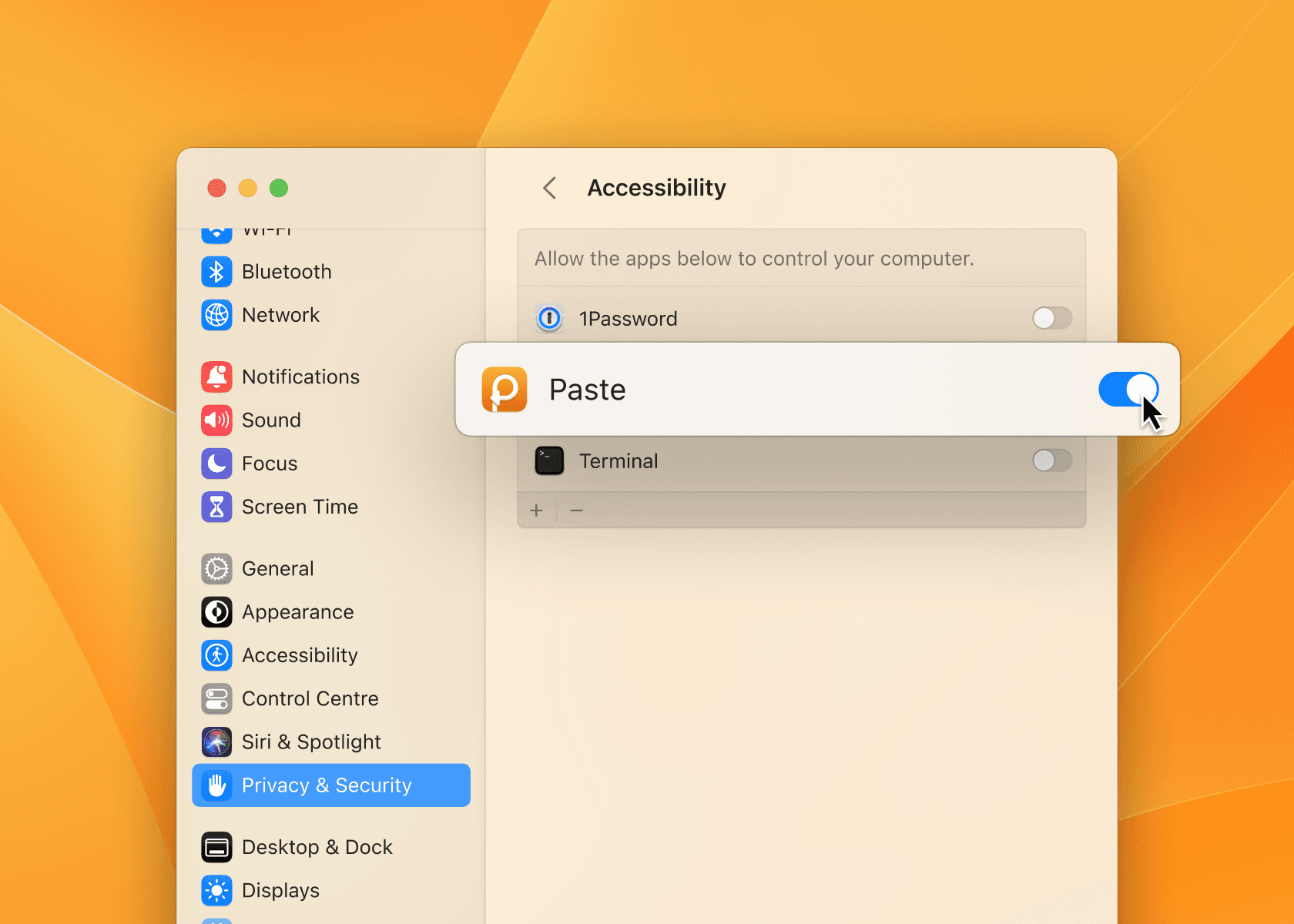Click the Notifications bell icon

(x=216, y=377)
